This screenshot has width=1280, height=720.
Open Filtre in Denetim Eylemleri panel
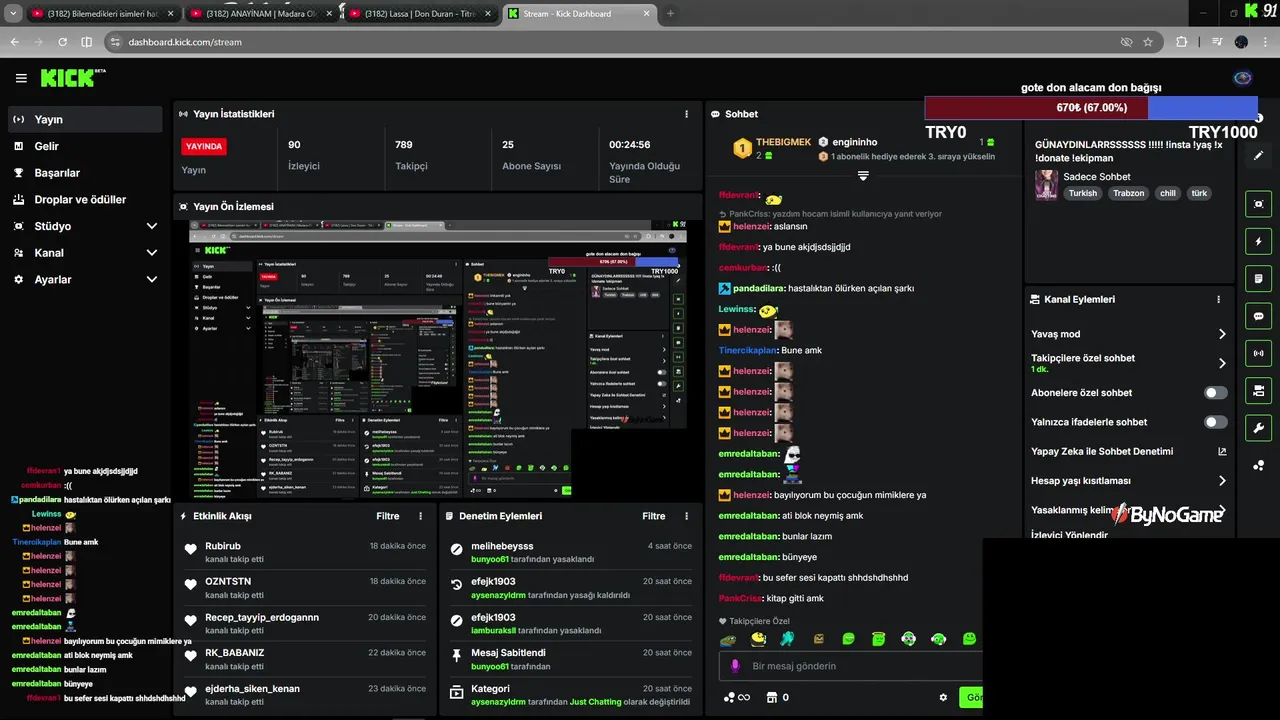click(654, 516)
